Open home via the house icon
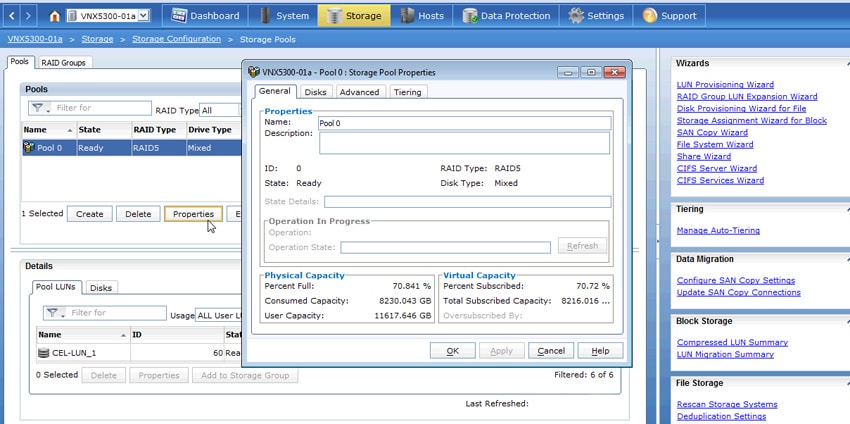Screen dimensions: 850x424 coord(54,16)
